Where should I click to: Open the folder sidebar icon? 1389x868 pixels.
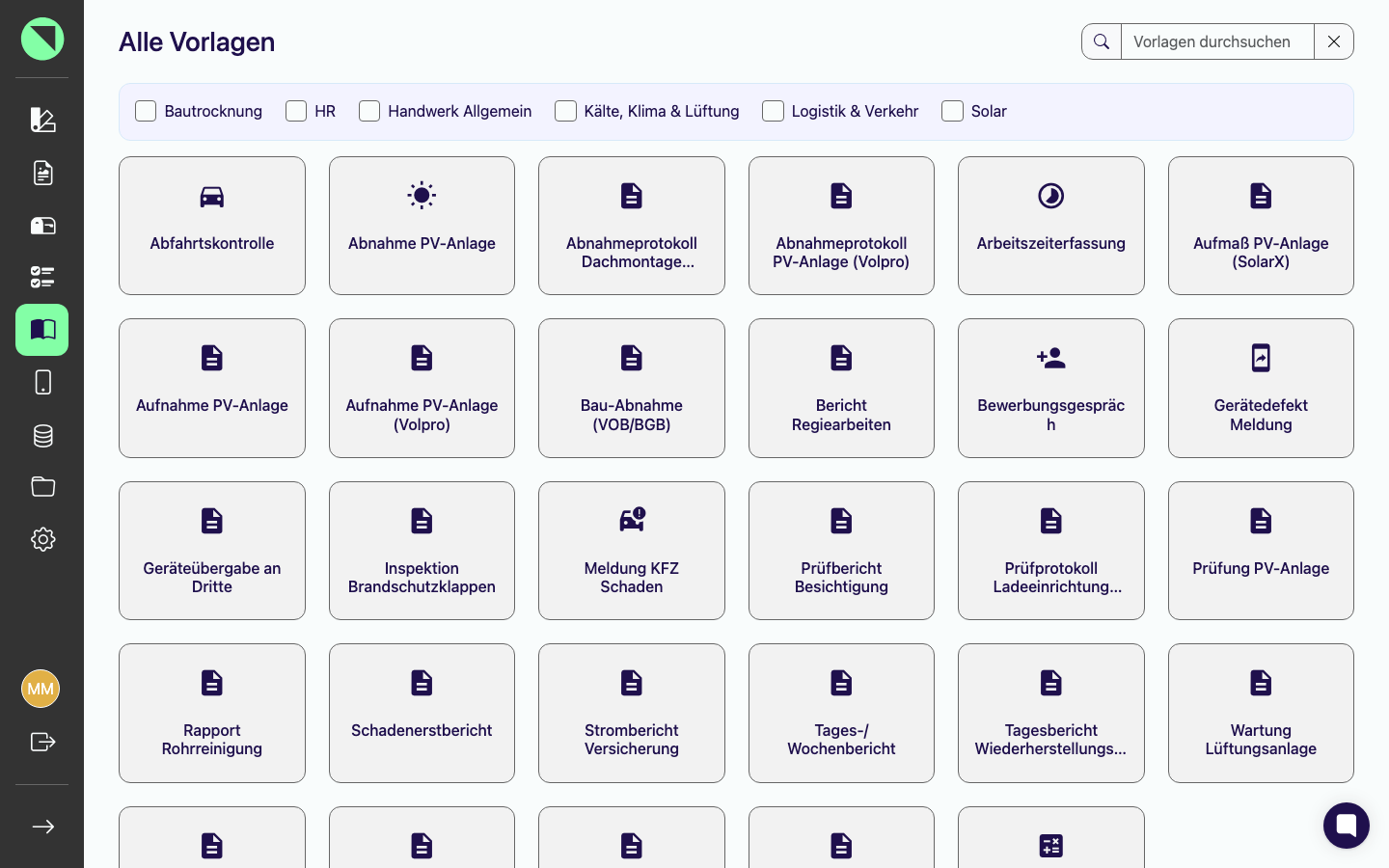coord(42,487)
